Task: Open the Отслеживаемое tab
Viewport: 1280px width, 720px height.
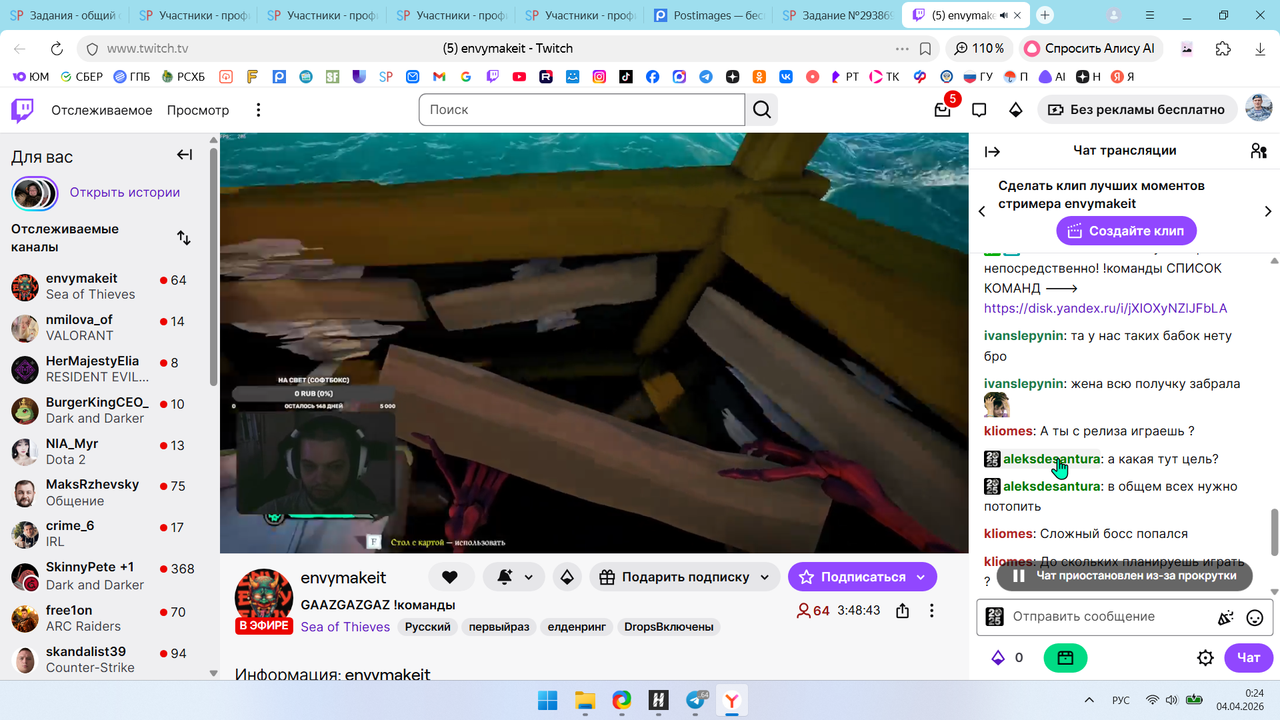Action: click(x=102, y=110)
